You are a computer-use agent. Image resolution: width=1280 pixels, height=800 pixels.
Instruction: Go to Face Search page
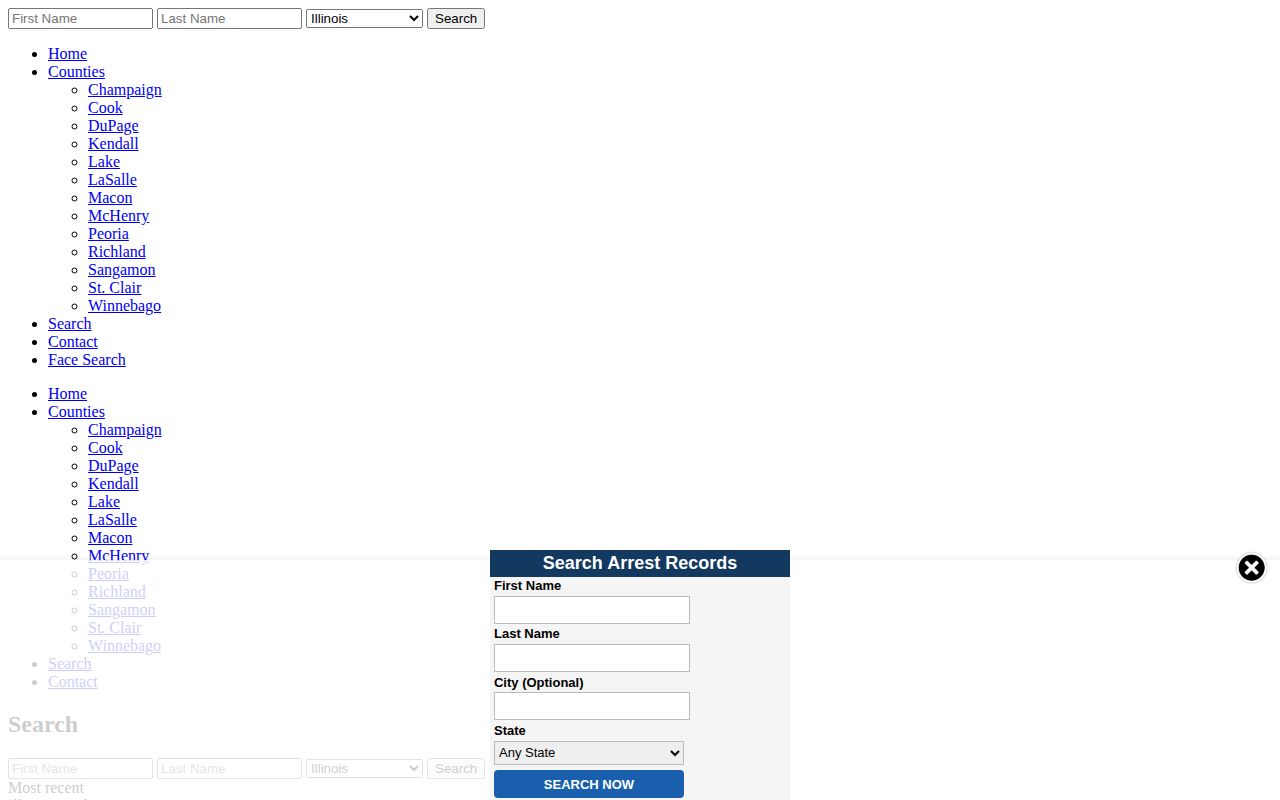(x=87, y=360)
